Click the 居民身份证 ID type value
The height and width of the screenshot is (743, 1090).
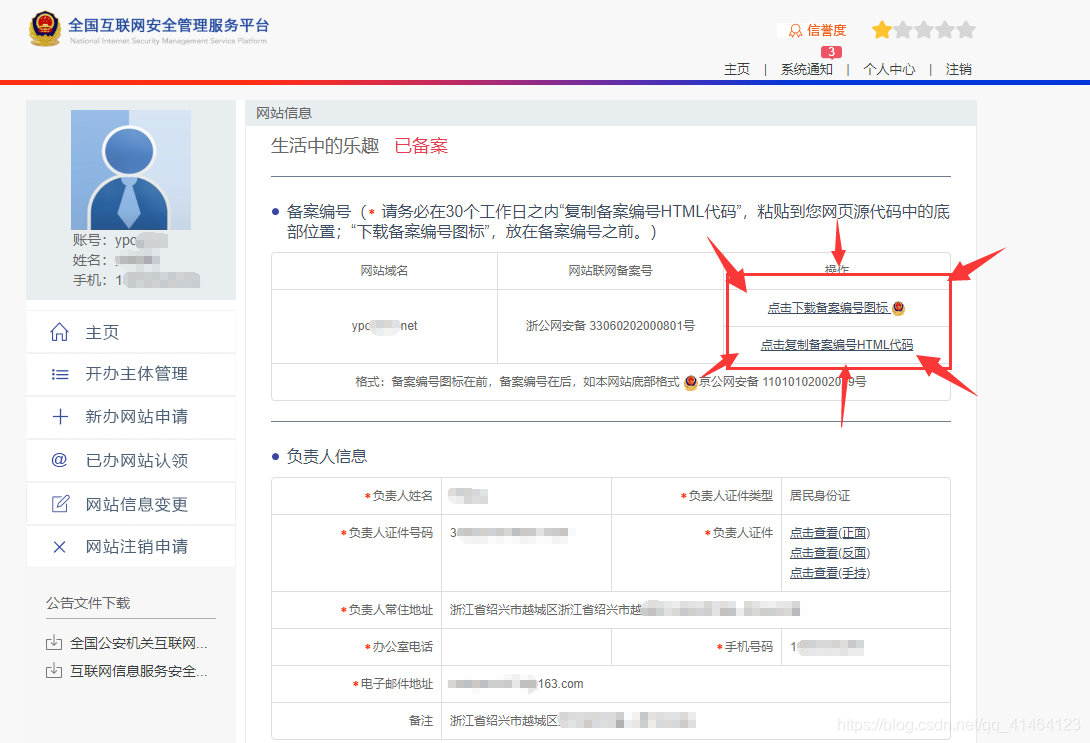820,496
